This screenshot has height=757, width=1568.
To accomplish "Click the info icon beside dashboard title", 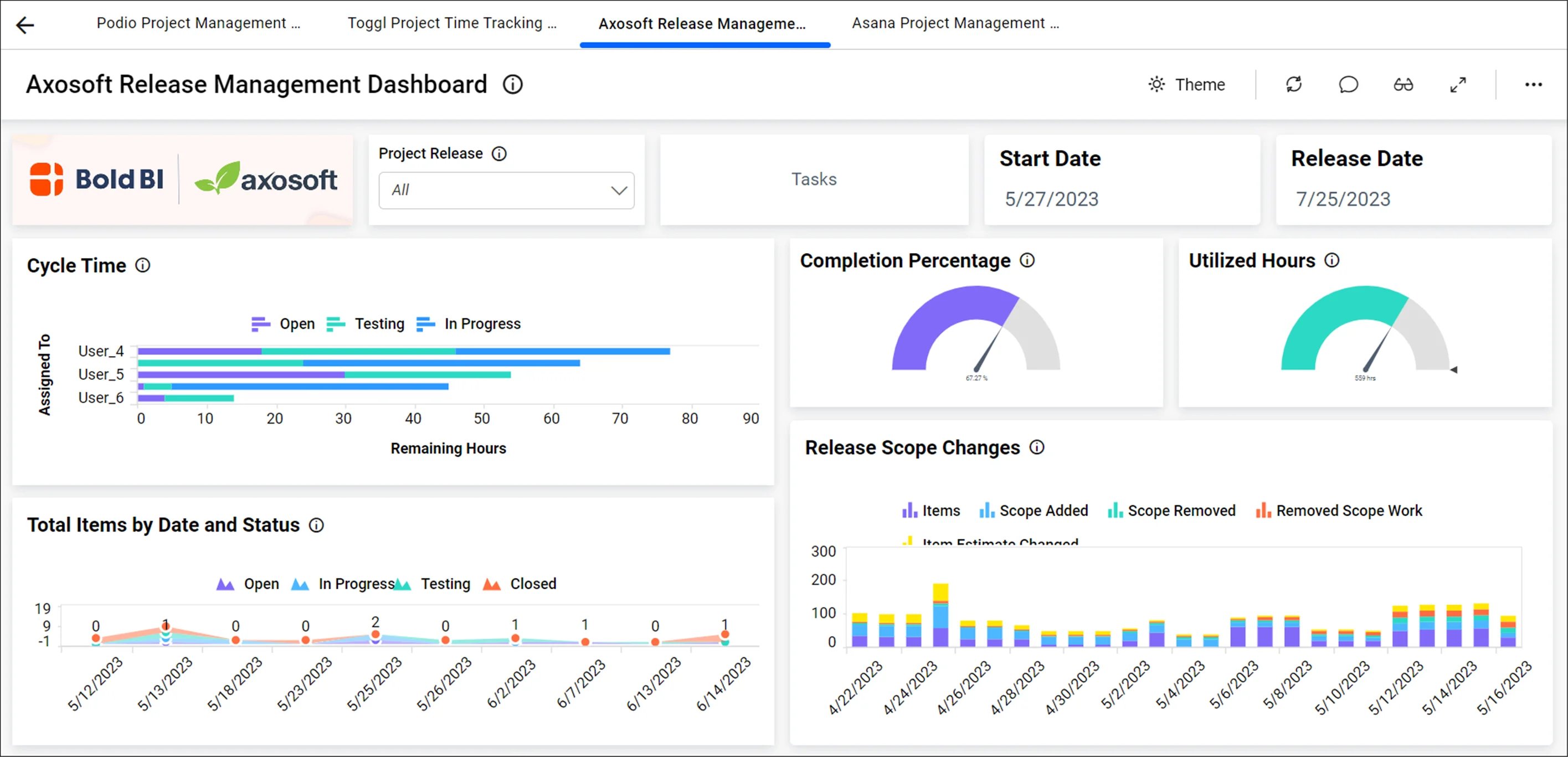I will click(512, 85).
